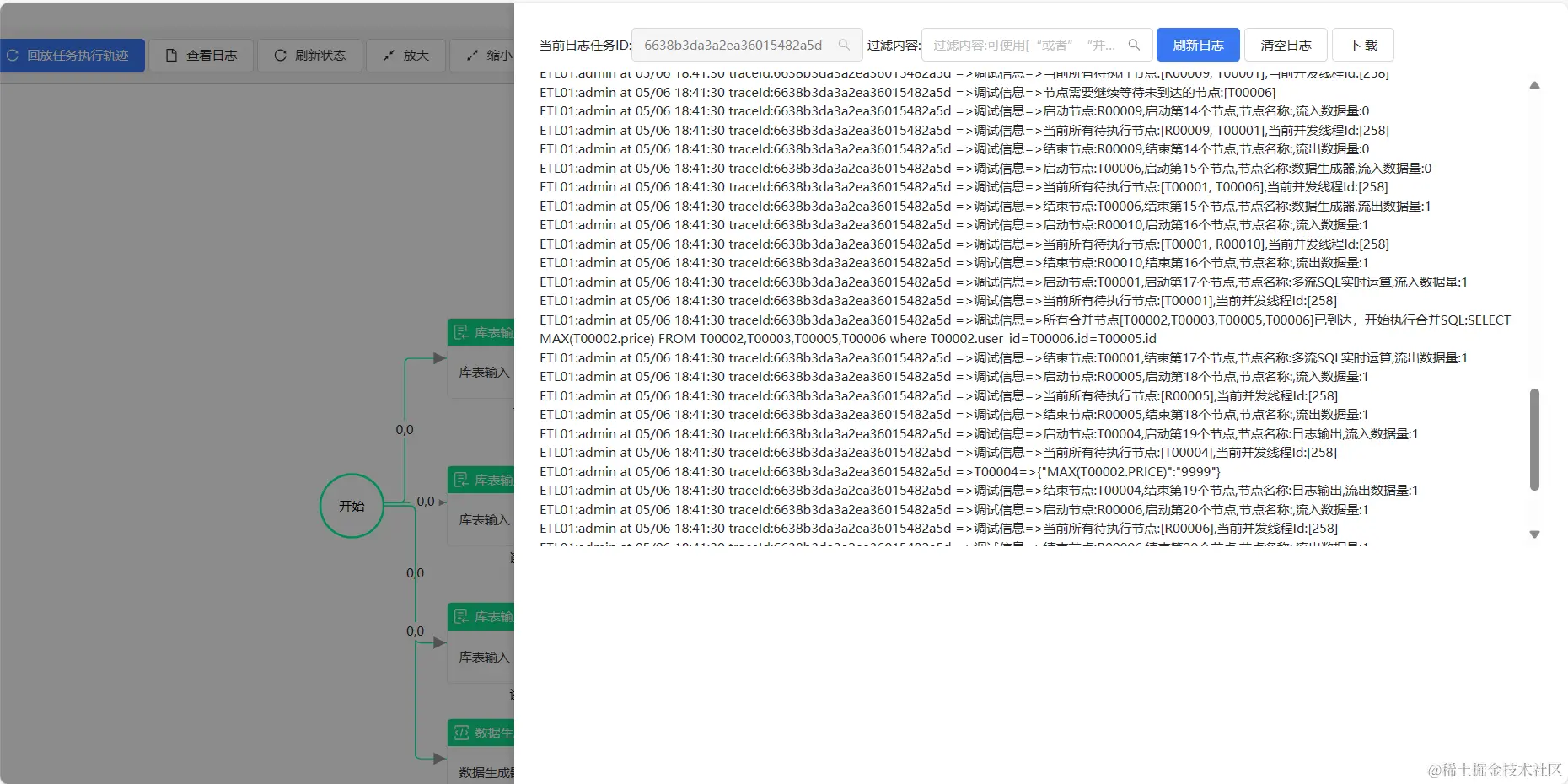Click the 数据生成器 node label in flow
Image resolution: width=1568 pixels, height=784 pixels.
pyautogui.click(x=486, y=772)
